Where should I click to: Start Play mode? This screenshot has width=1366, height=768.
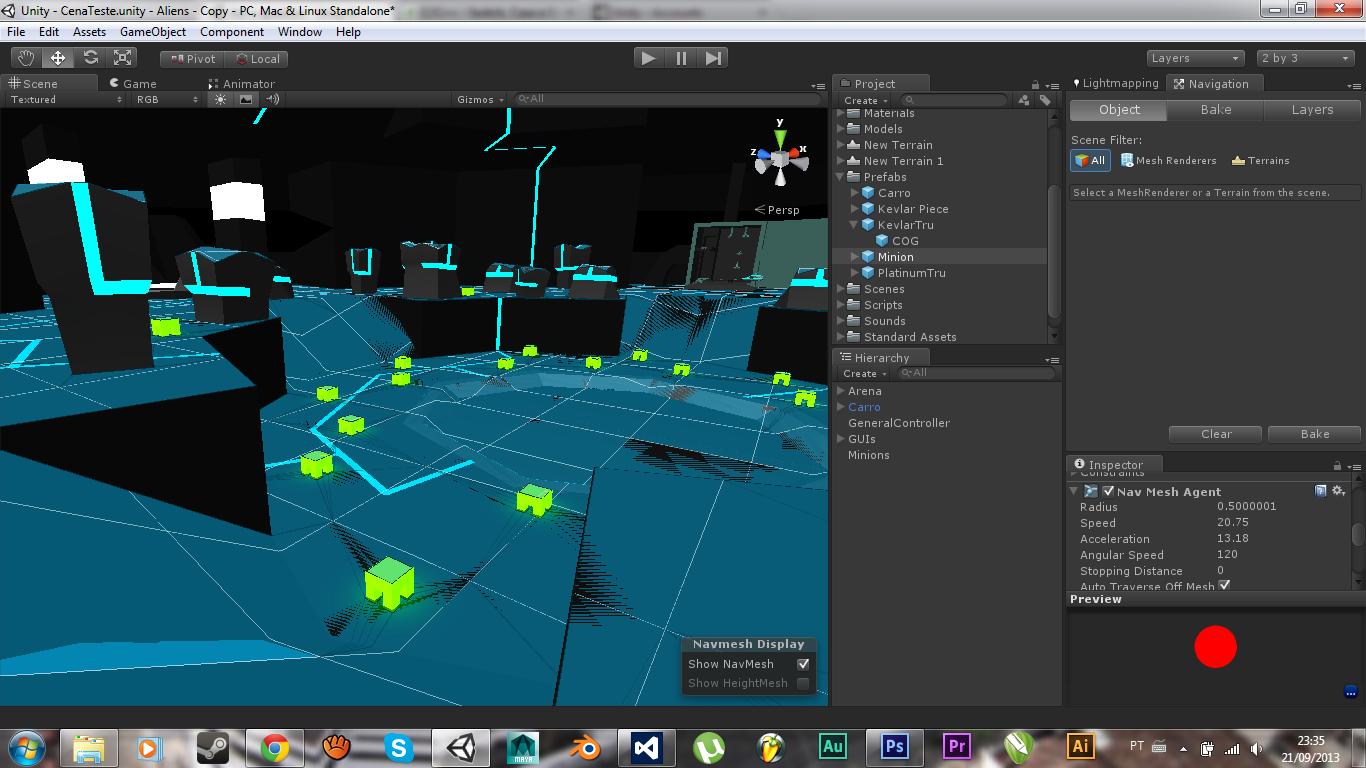[x=649, y=58]
